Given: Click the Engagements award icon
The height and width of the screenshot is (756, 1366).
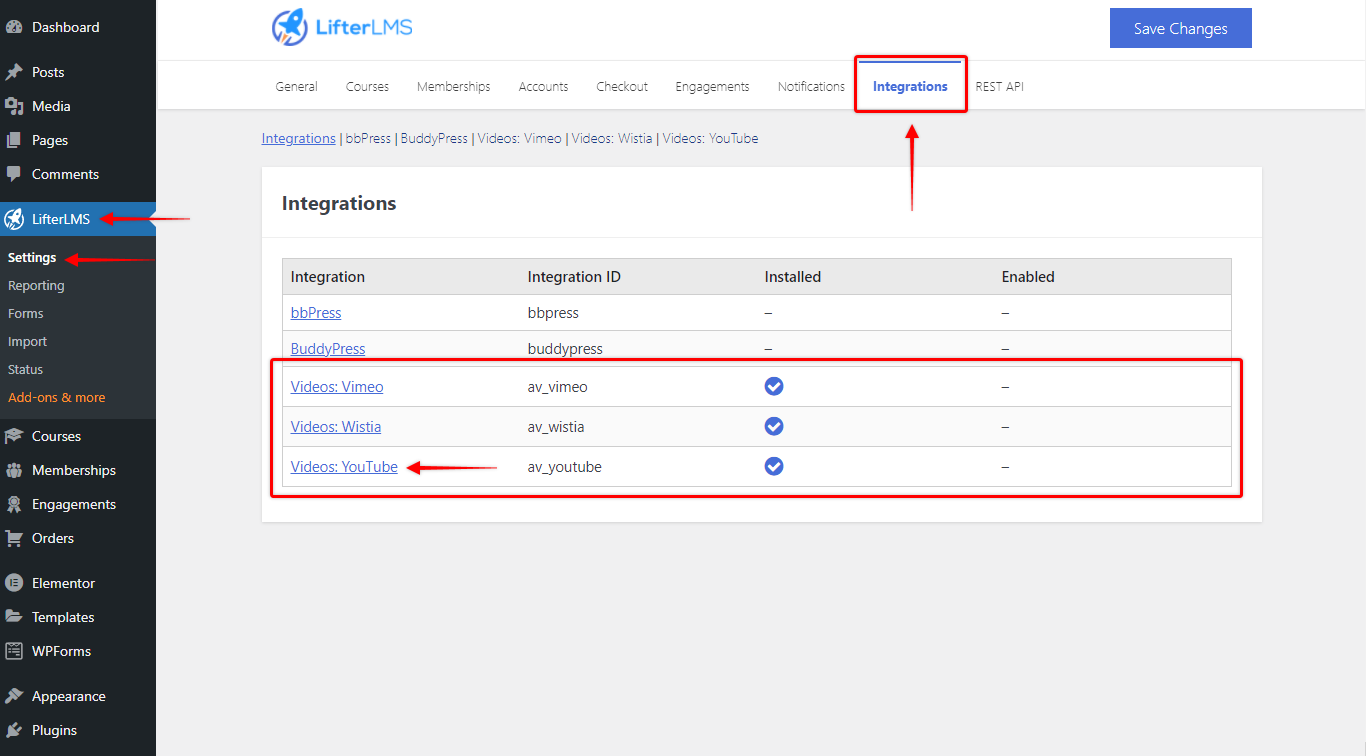Looking at the screenshot, I should click(x=14, y=504).
